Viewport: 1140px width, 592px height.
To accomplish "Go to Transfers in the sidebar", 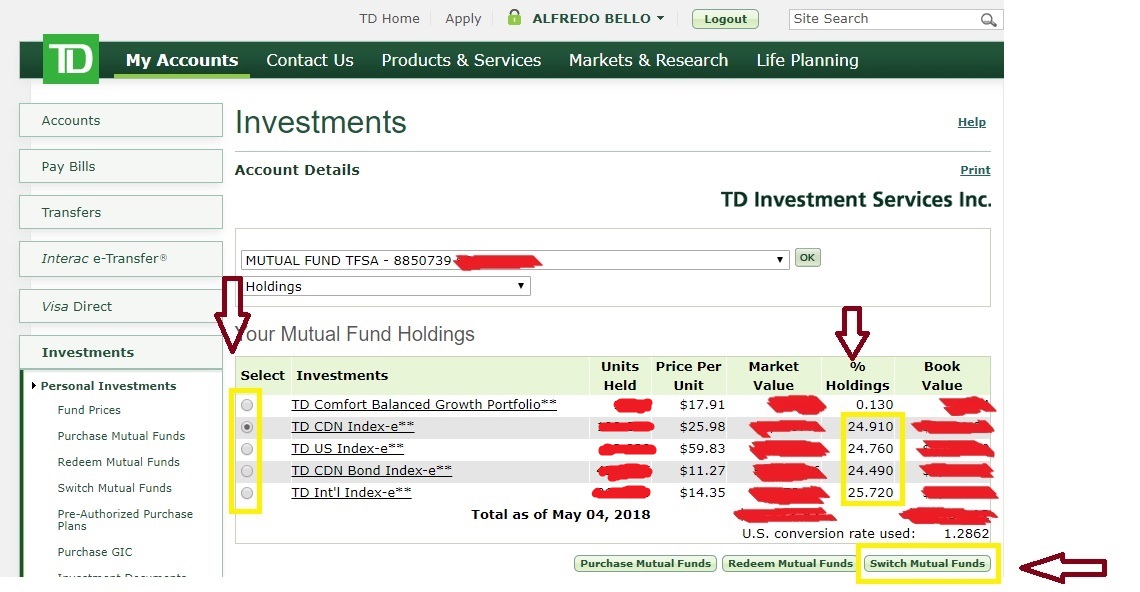I will pyautogui.click(x=121, y=212).
